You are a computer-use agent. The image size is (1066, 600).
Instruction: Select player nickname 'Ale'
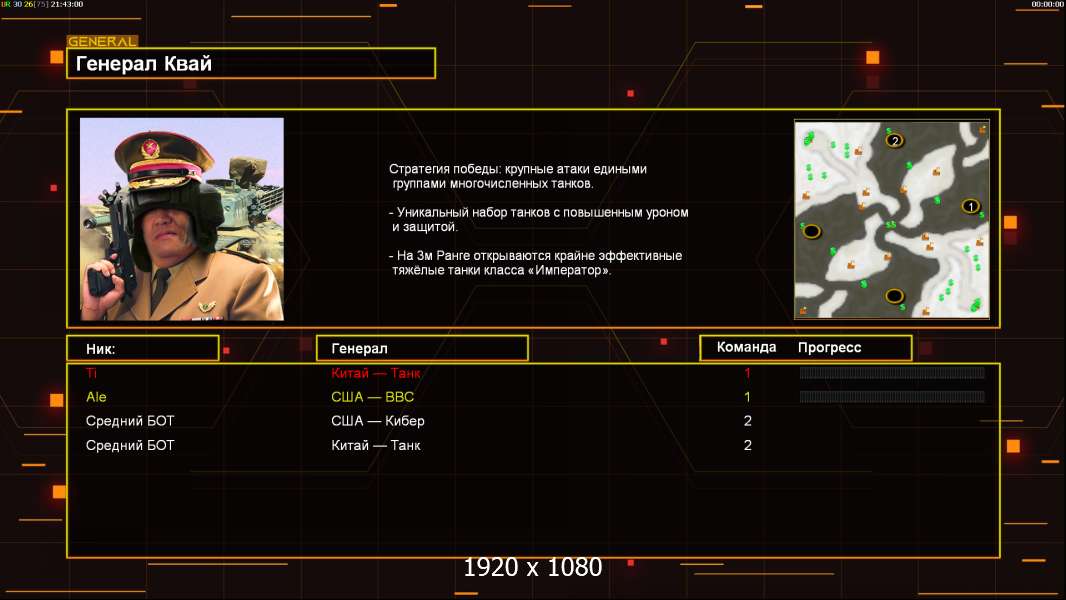tap(97, 397)
